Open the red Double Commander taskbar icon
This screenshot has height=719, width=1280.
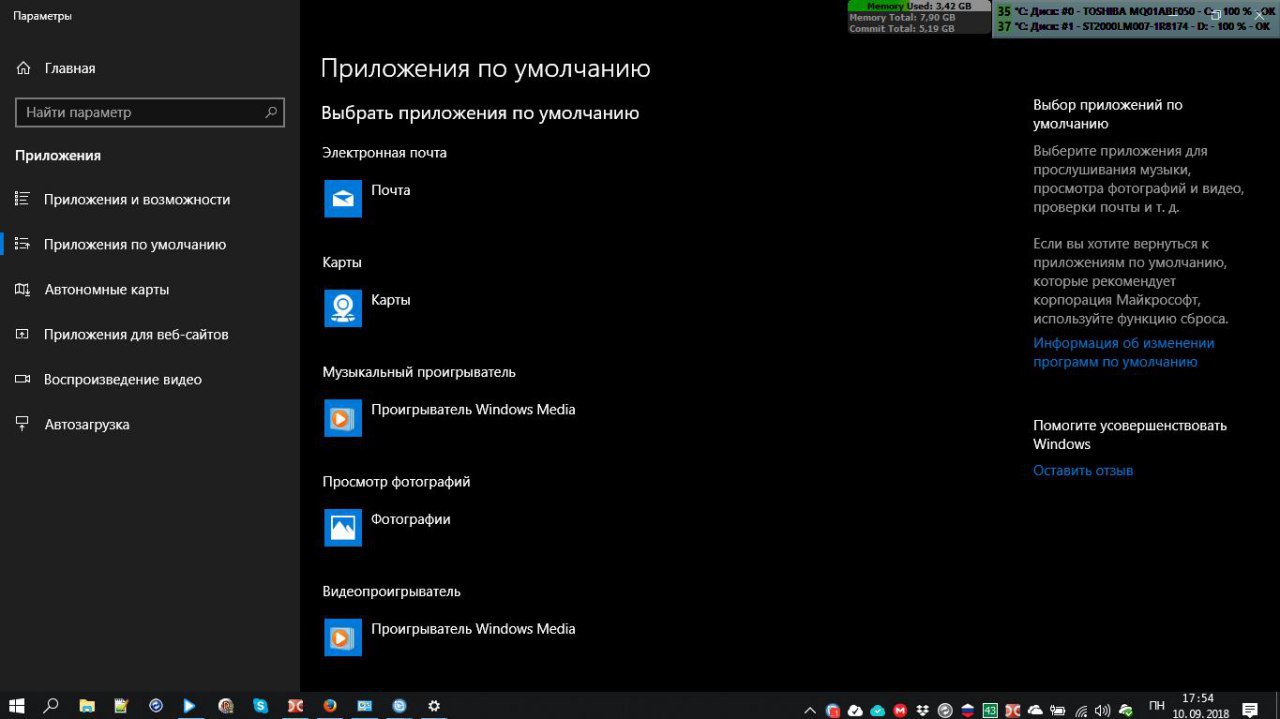click(295, 705)
